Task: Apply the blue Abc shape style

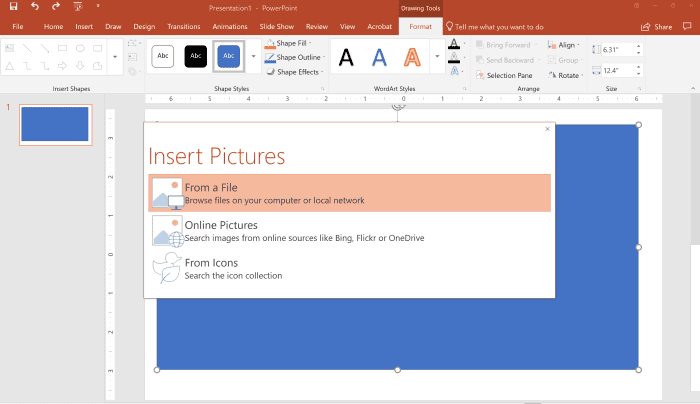Action: tap(229, 56)
